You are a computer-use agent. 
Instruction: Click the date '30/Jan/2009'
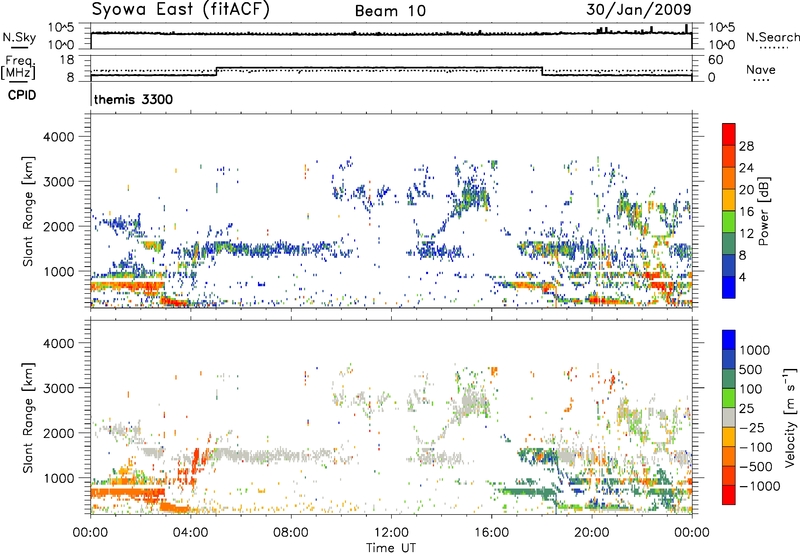point(639,9)
